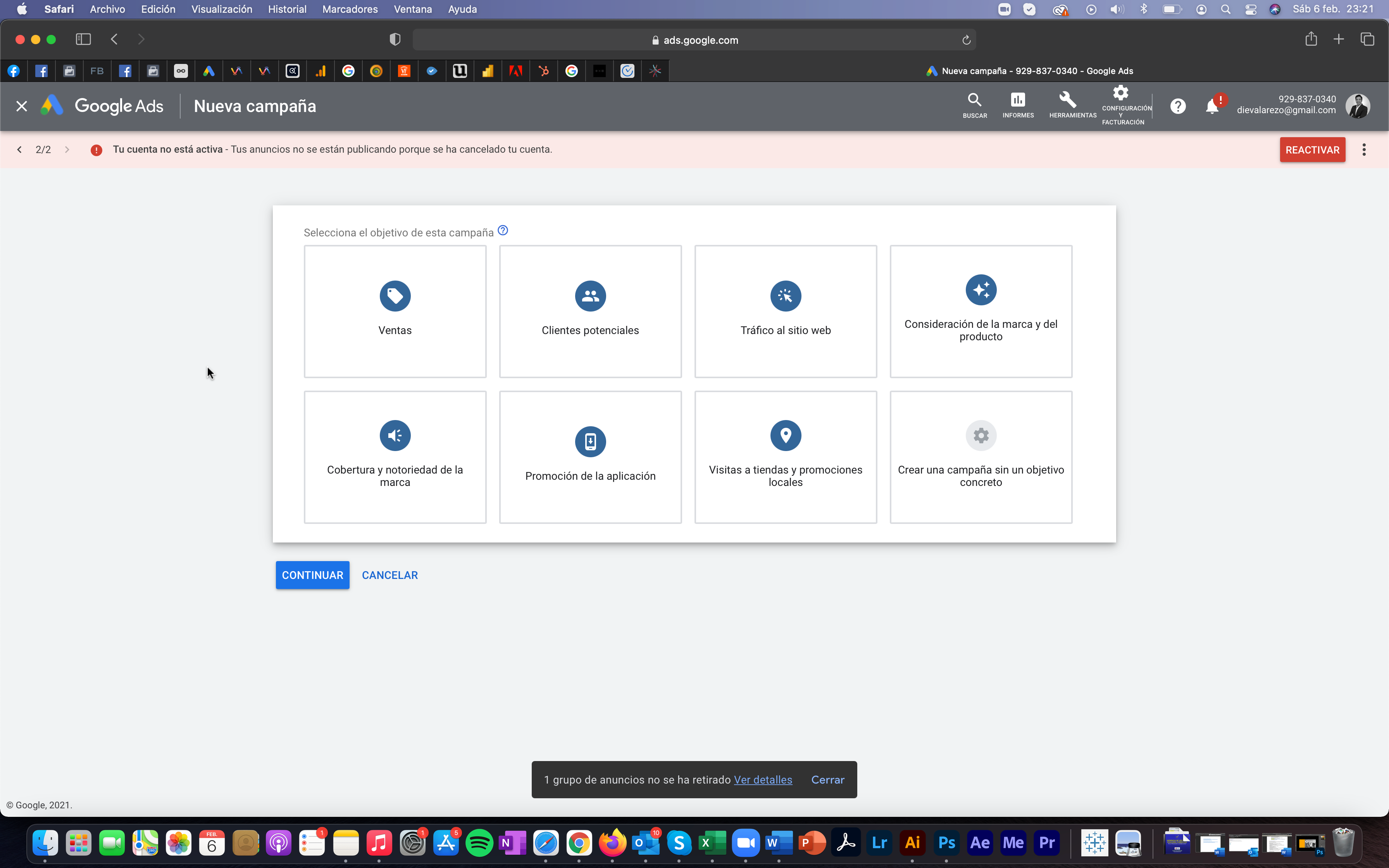Click the Safari address bar

pyautogui.click(x=694, y=40)
